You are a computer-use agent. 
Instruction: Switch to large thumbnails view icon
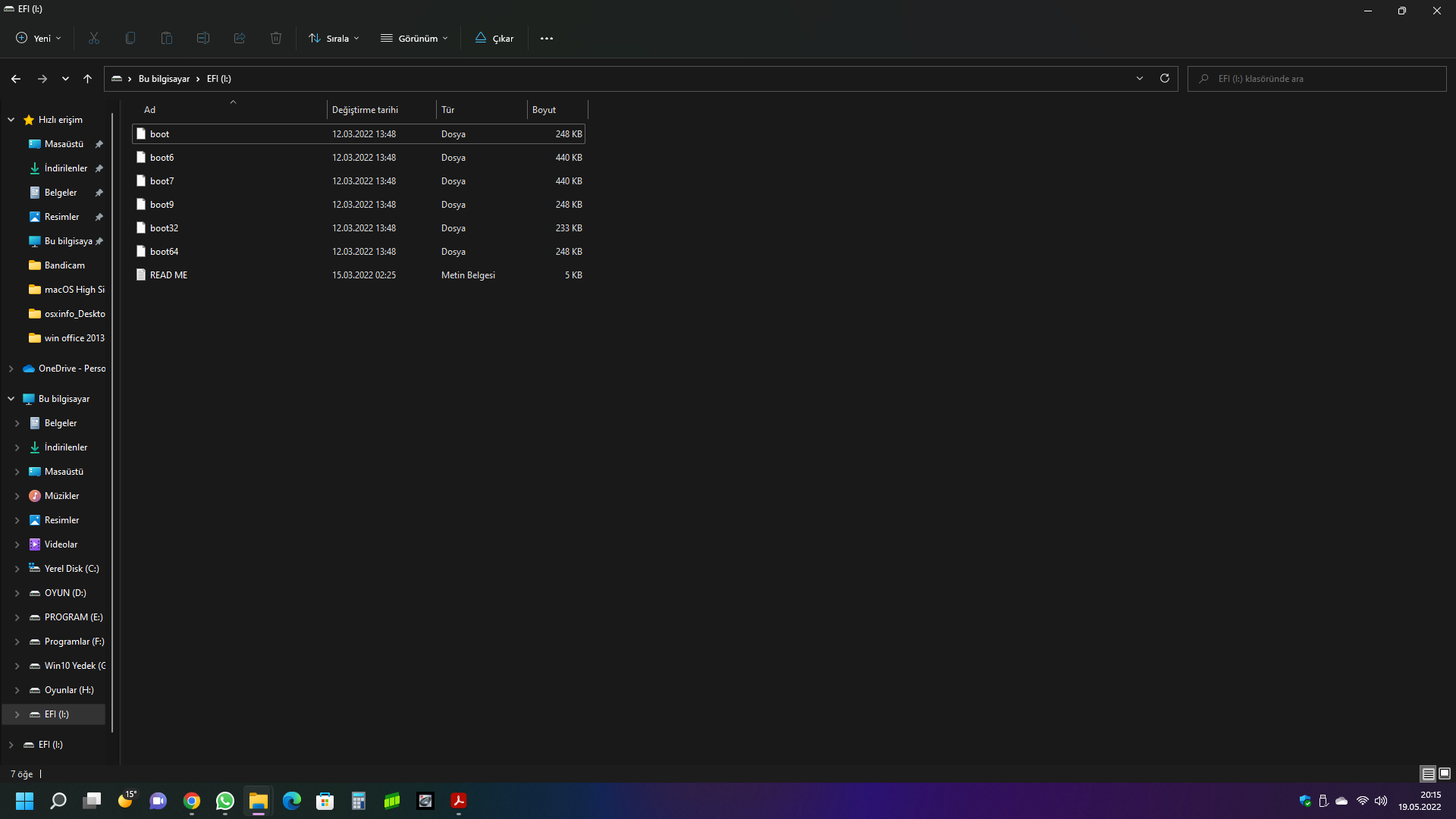1445,773
